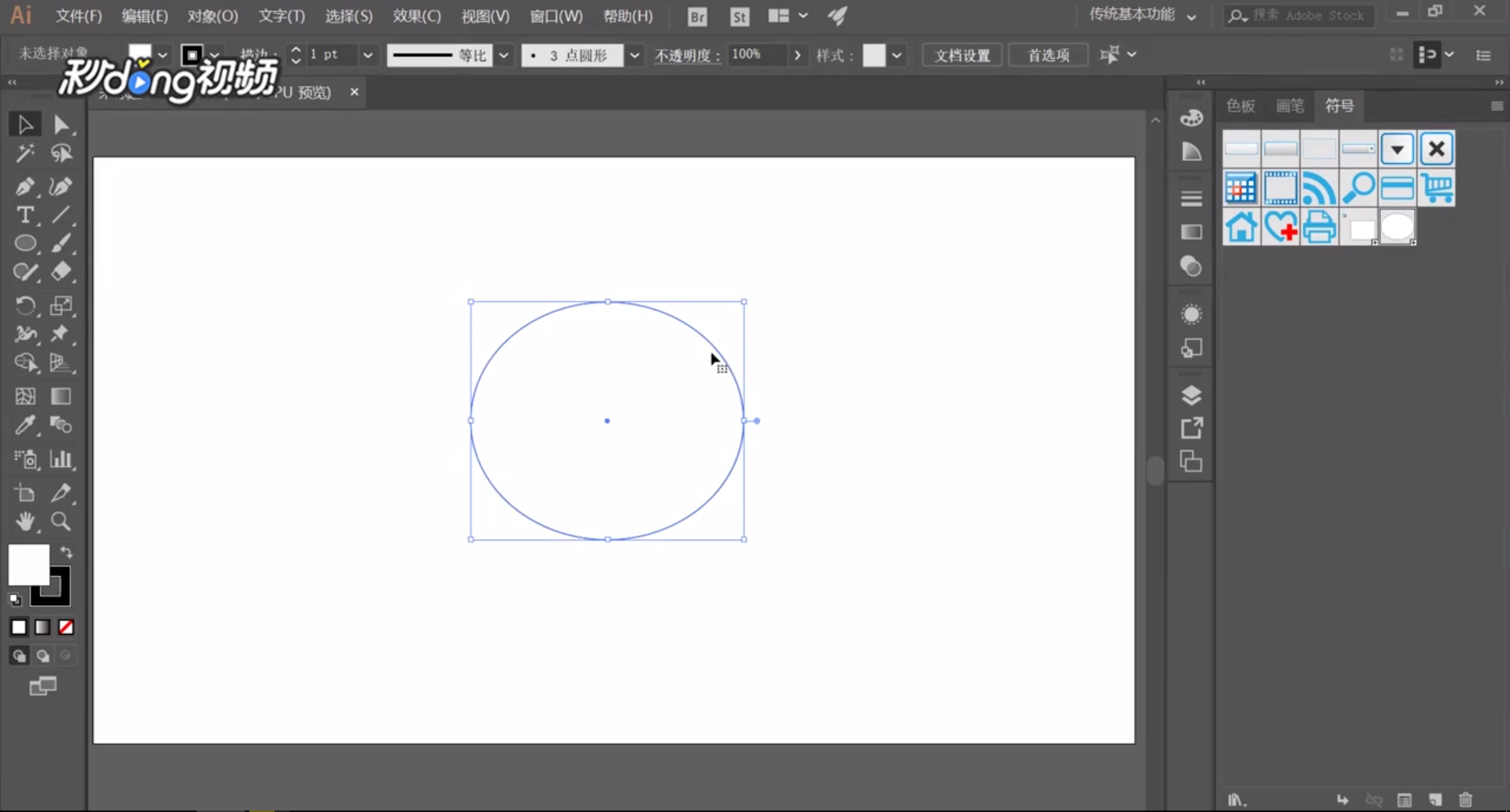1510x812 pixels.
Task: Select the Ellipse tool
Action: pos(24,243)
